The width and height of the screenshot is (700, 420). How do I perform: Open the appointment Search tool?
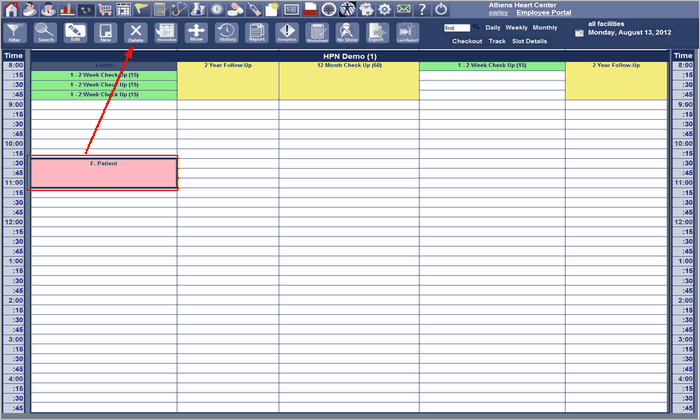point(45,32)
